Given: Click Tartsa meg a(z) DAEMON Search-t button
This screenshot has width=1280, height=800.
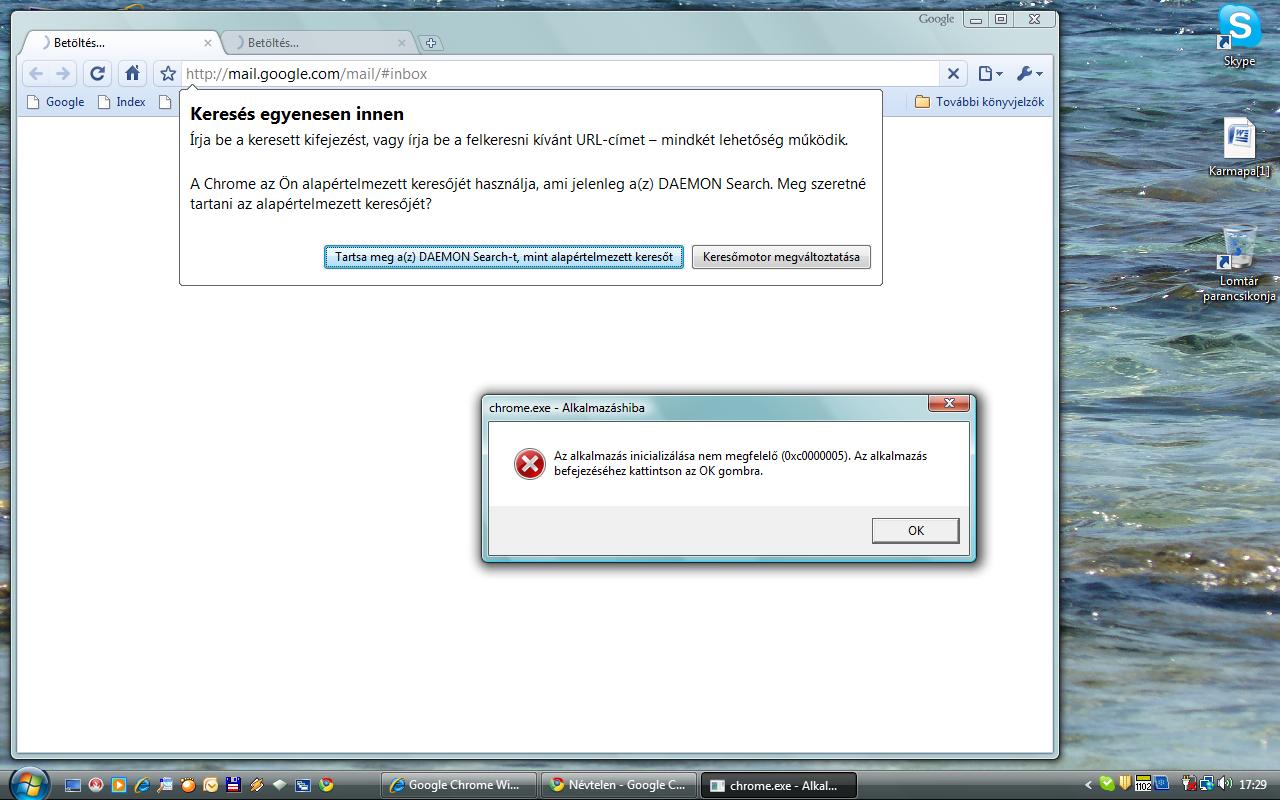Looking at the screenshot, I should [x=504, y=257].
